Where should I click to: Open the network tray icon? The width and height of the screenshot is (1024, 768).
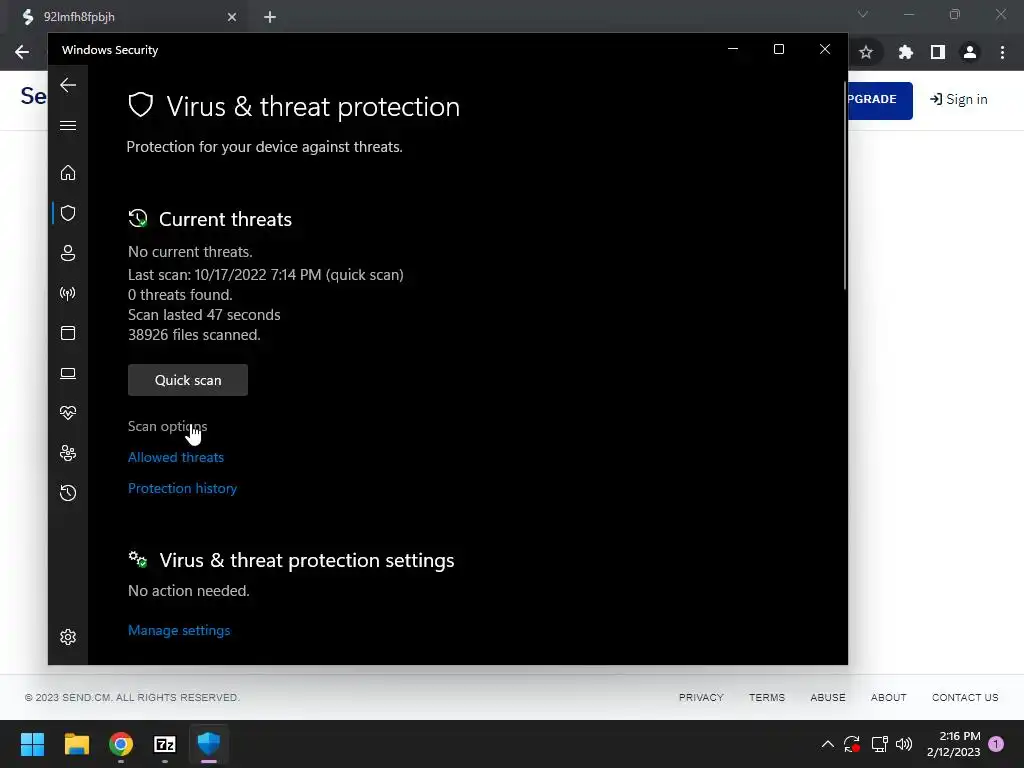pos(879,744)
